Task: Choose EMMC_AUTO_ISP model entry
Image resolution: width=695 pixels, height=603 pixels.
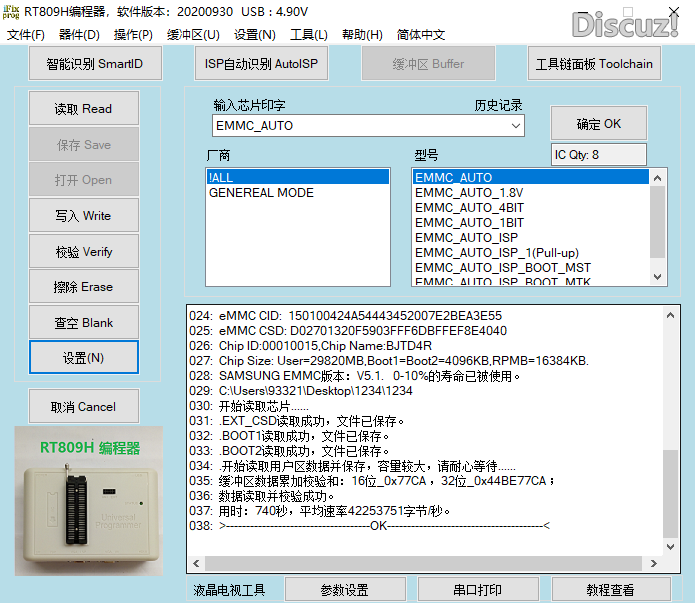Action: click(466, 238)
